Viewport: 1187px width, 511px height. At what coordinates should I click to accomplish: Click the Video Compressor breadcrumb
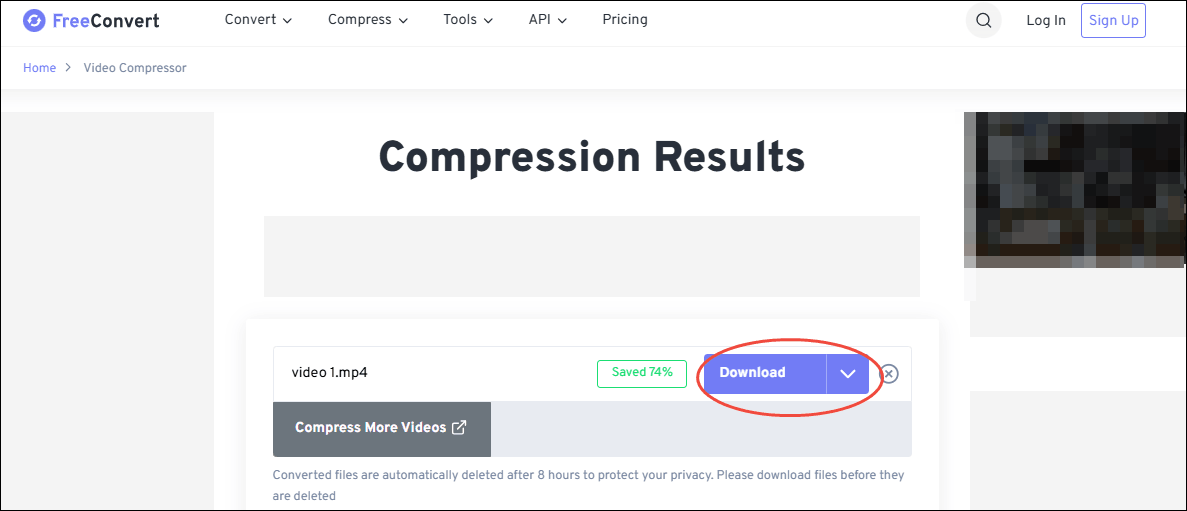tap(135, 68)
